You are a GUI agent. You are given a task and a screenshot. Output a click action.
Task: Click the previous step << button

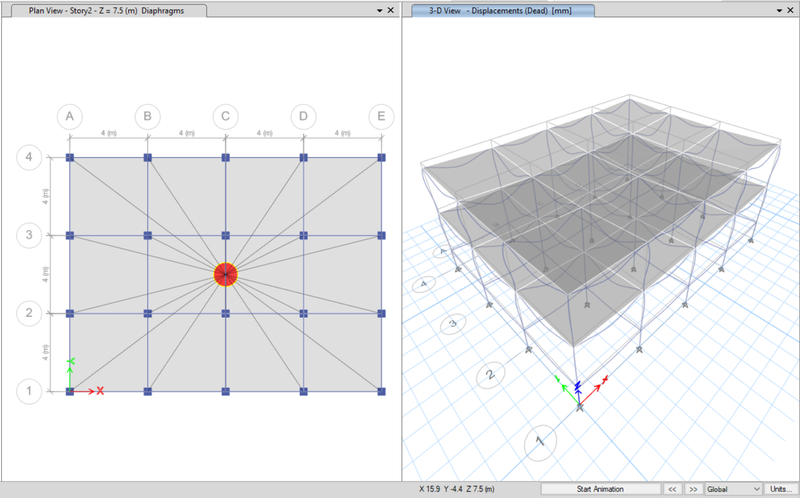coord(672,489)
